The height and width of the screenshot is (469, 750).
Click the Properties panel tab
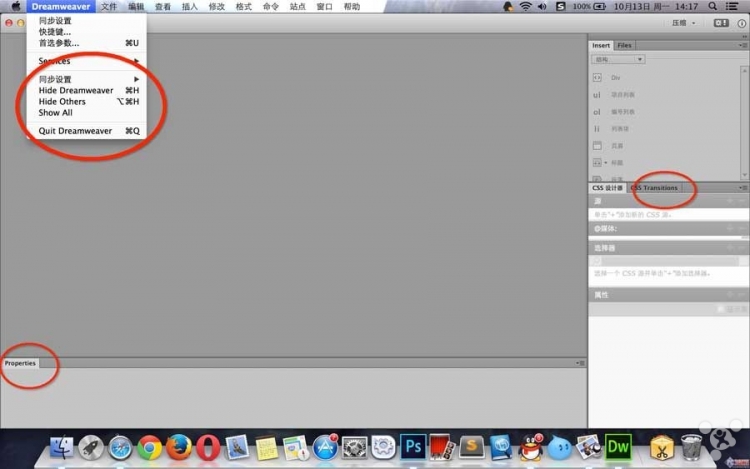click(x=20, y=363)
